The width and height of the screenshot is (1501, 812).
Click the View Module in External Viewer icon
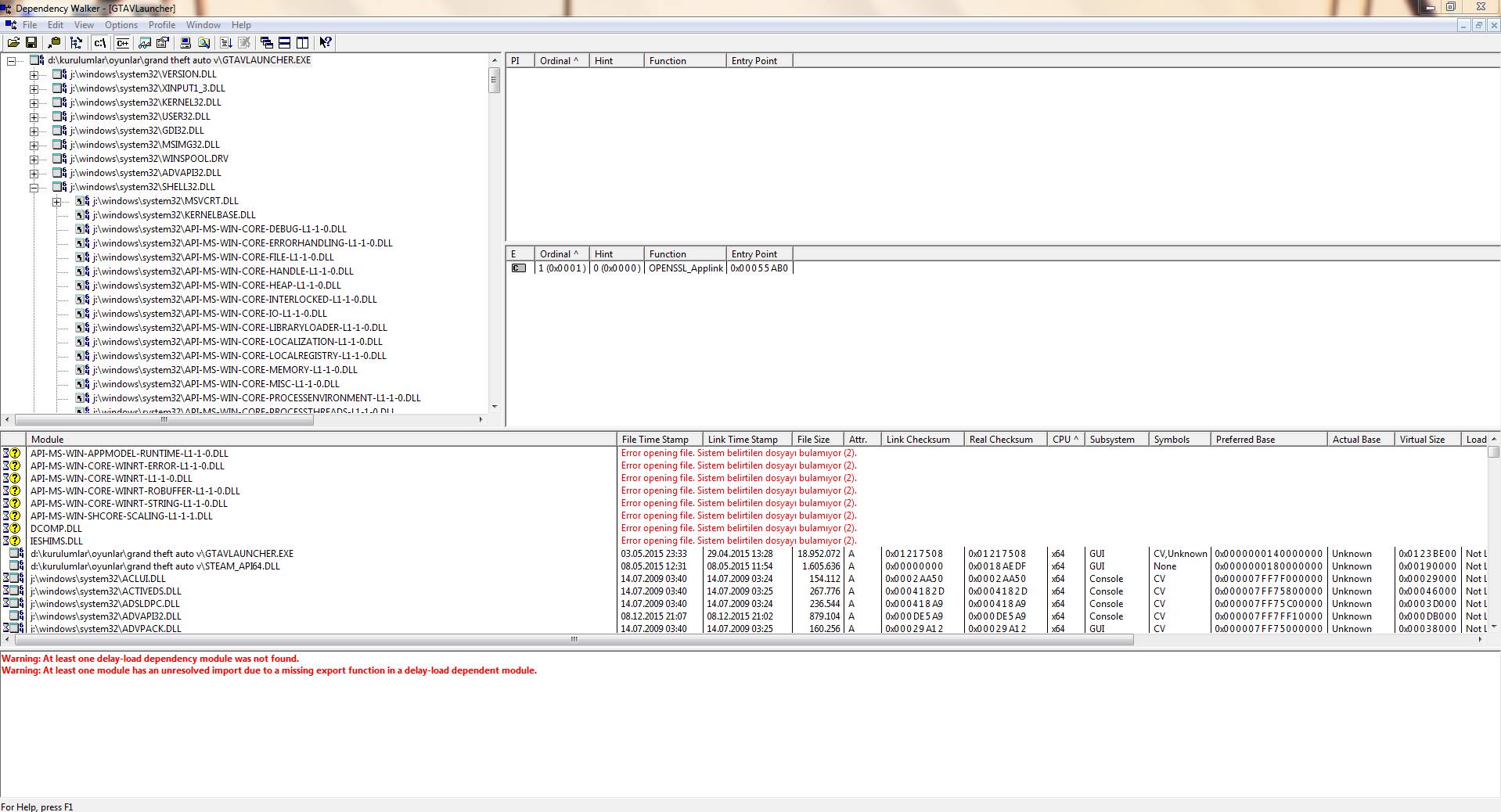(145, 43)
